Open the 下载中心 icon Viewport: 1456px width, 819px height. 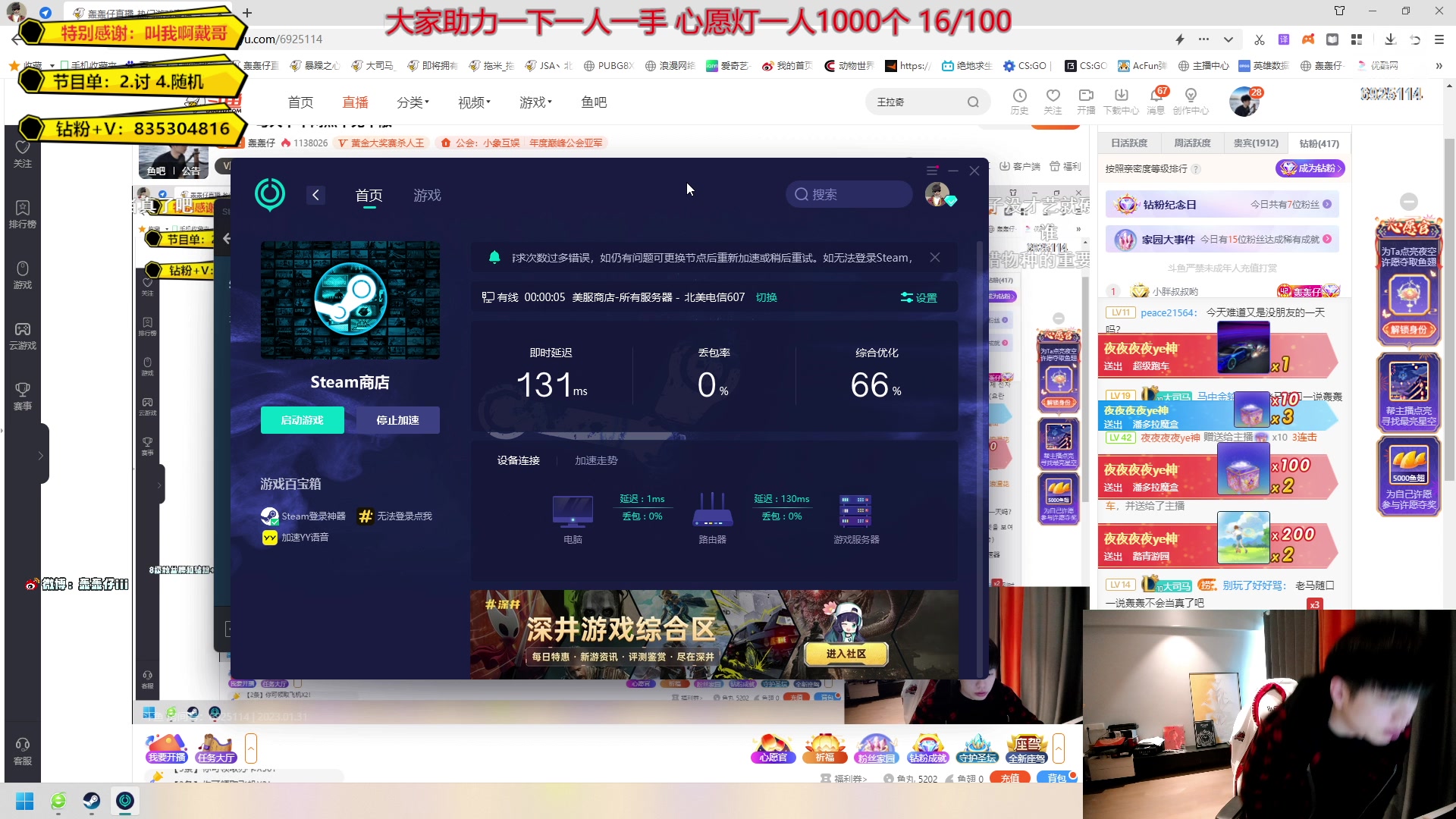(x=1121, y=102)
